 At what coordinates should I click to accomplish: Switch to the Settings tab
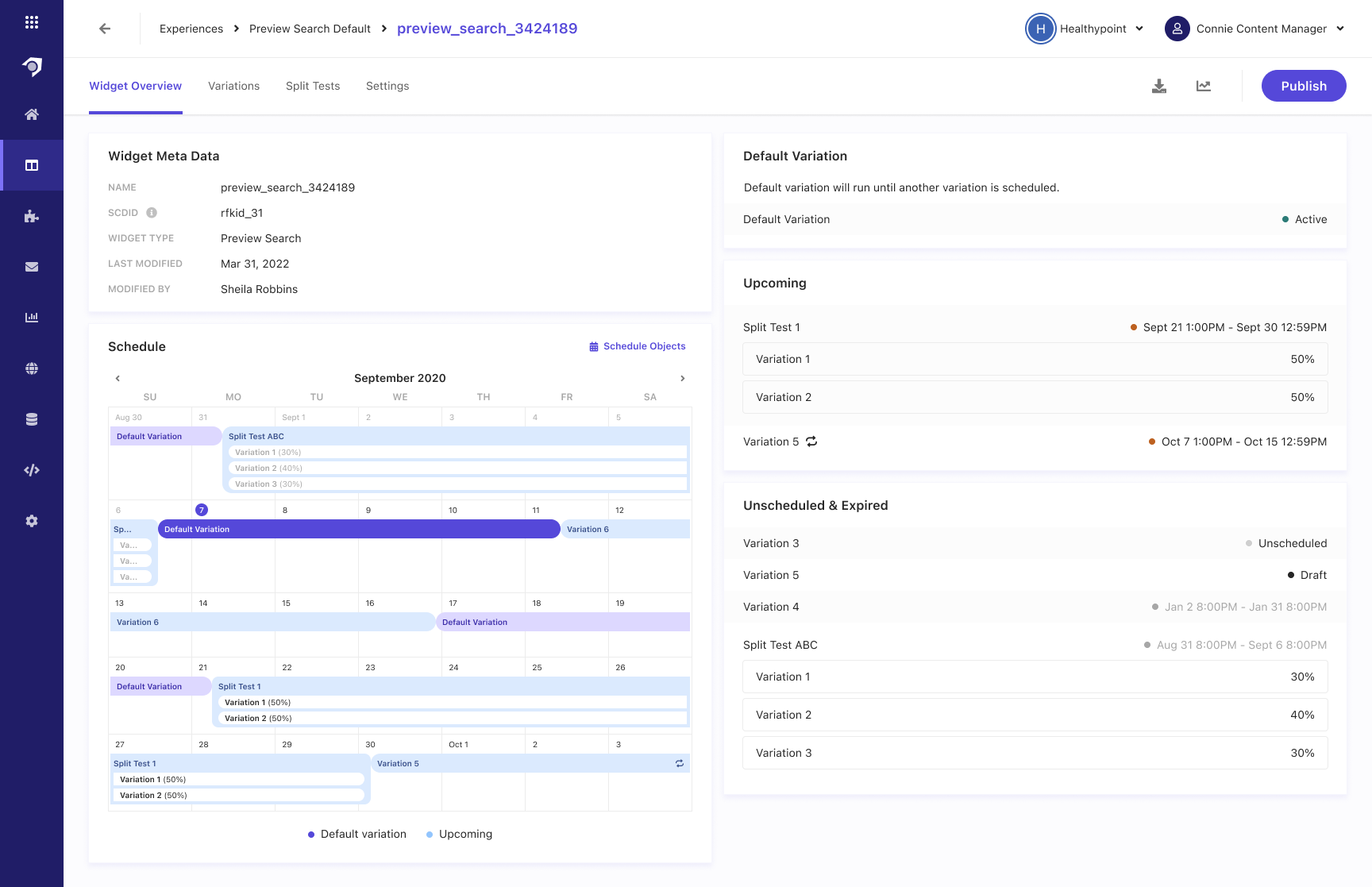(x=387, y=86)
